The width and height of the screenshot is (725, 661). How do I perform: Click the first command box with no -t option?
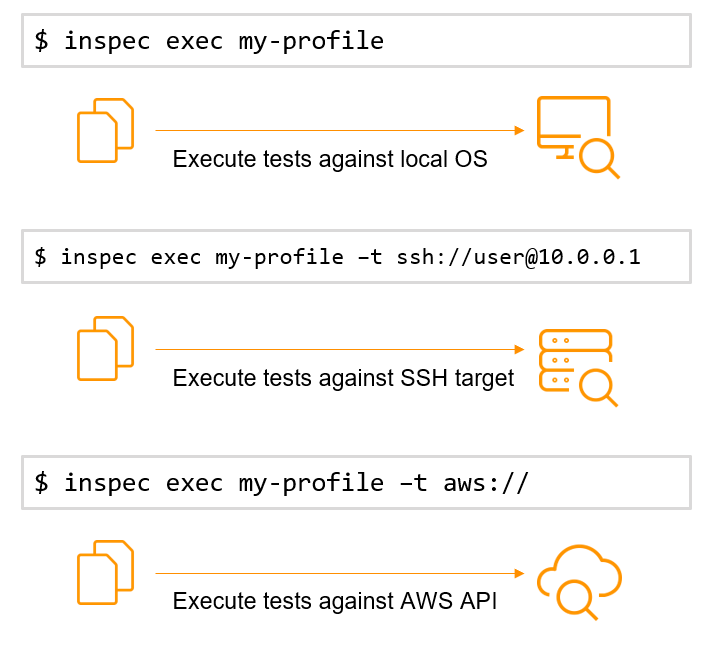[x=356, y=41]
